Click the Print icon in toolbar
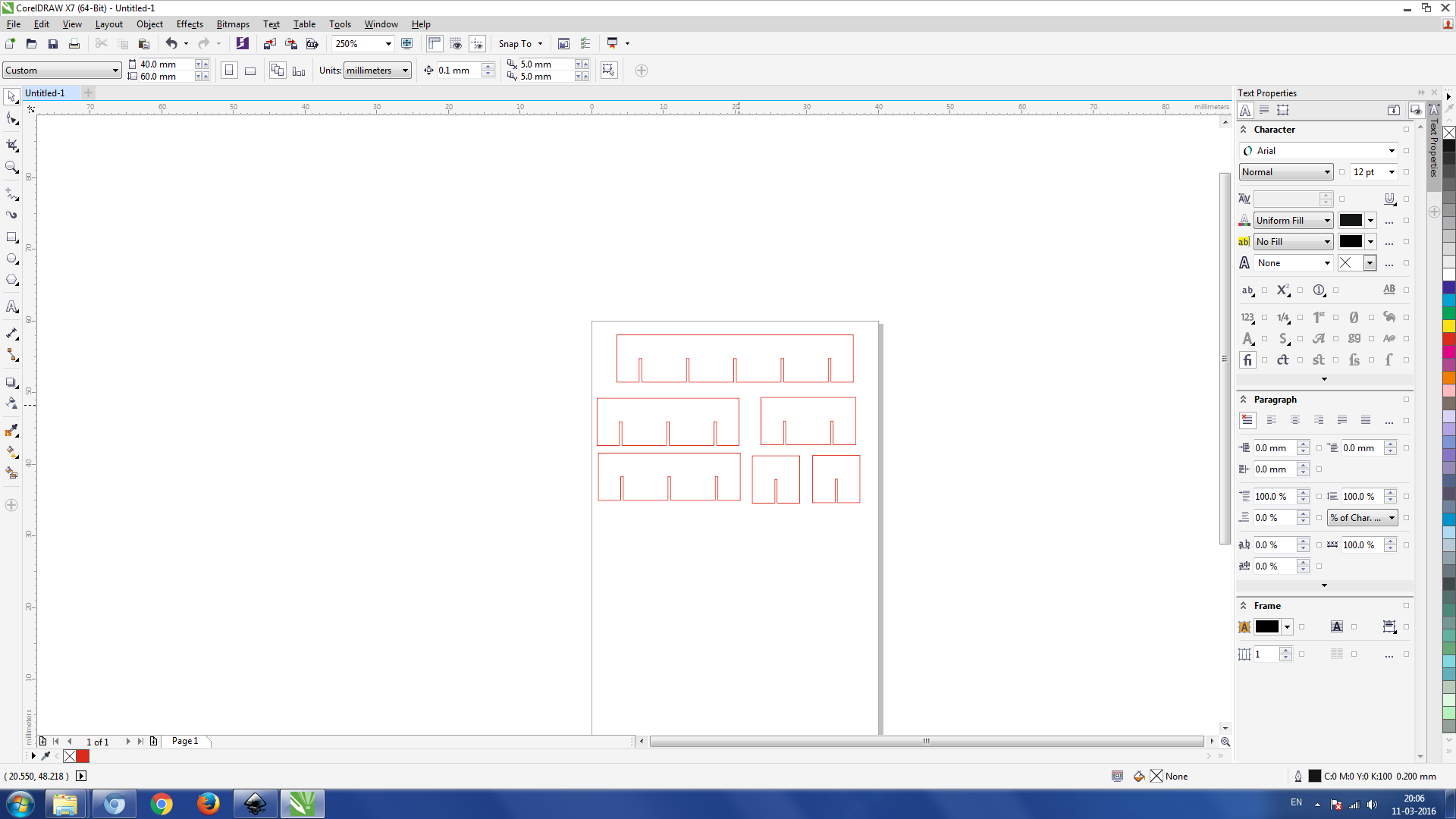Viewport: 1456px width, 819px height. pos(74,43)
